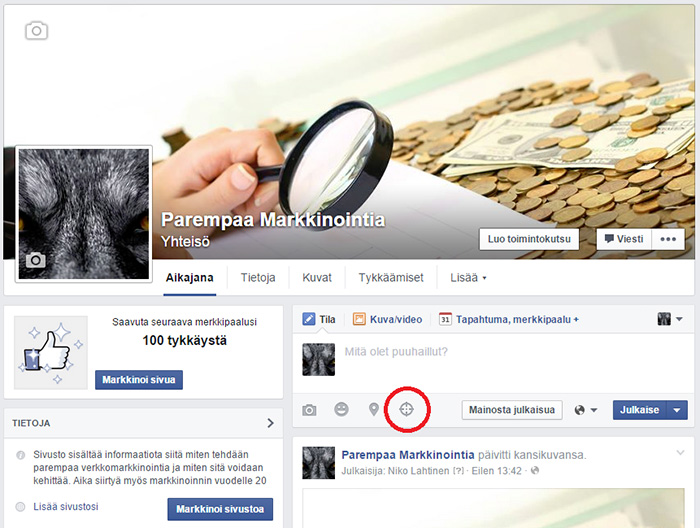This screenshot has height=528, width=700.
Task: Click the calendar event icon
Action: [x=445, y=319]
